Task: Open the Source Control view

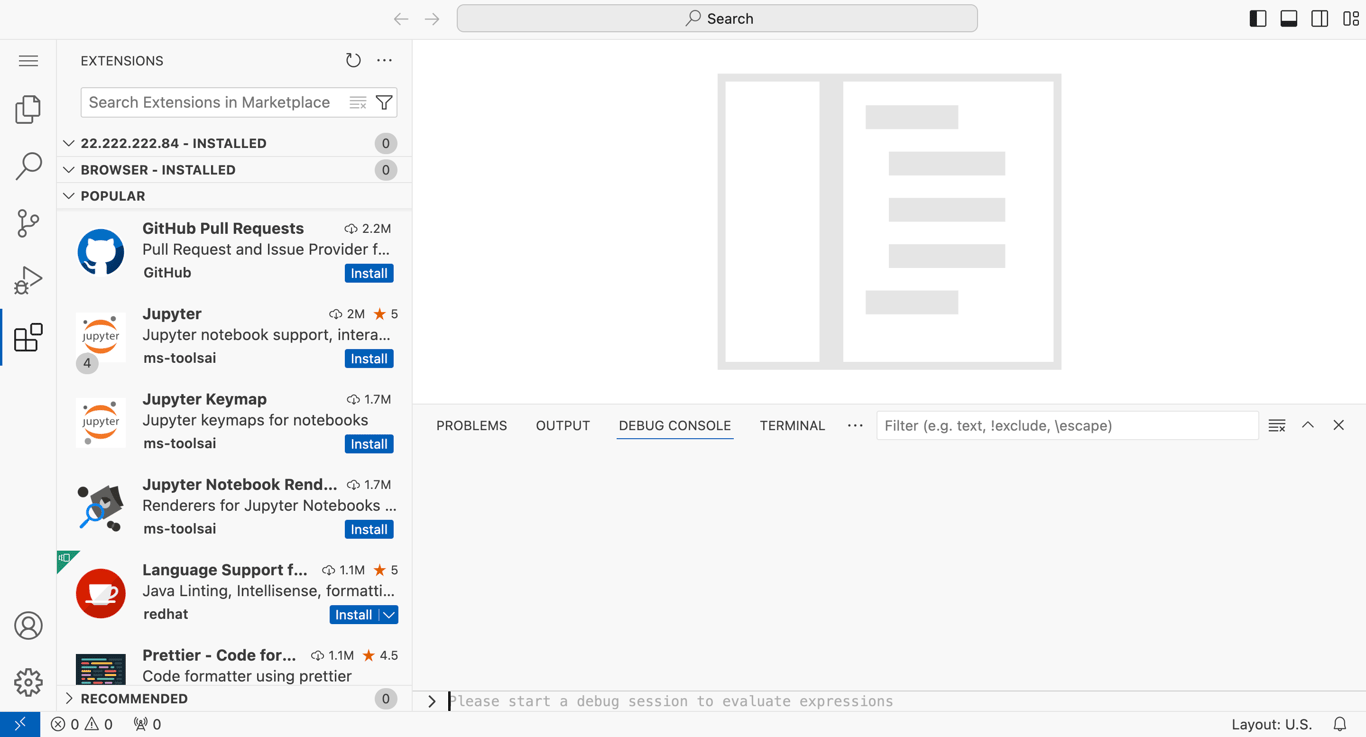Action: [x=27, y=223]
